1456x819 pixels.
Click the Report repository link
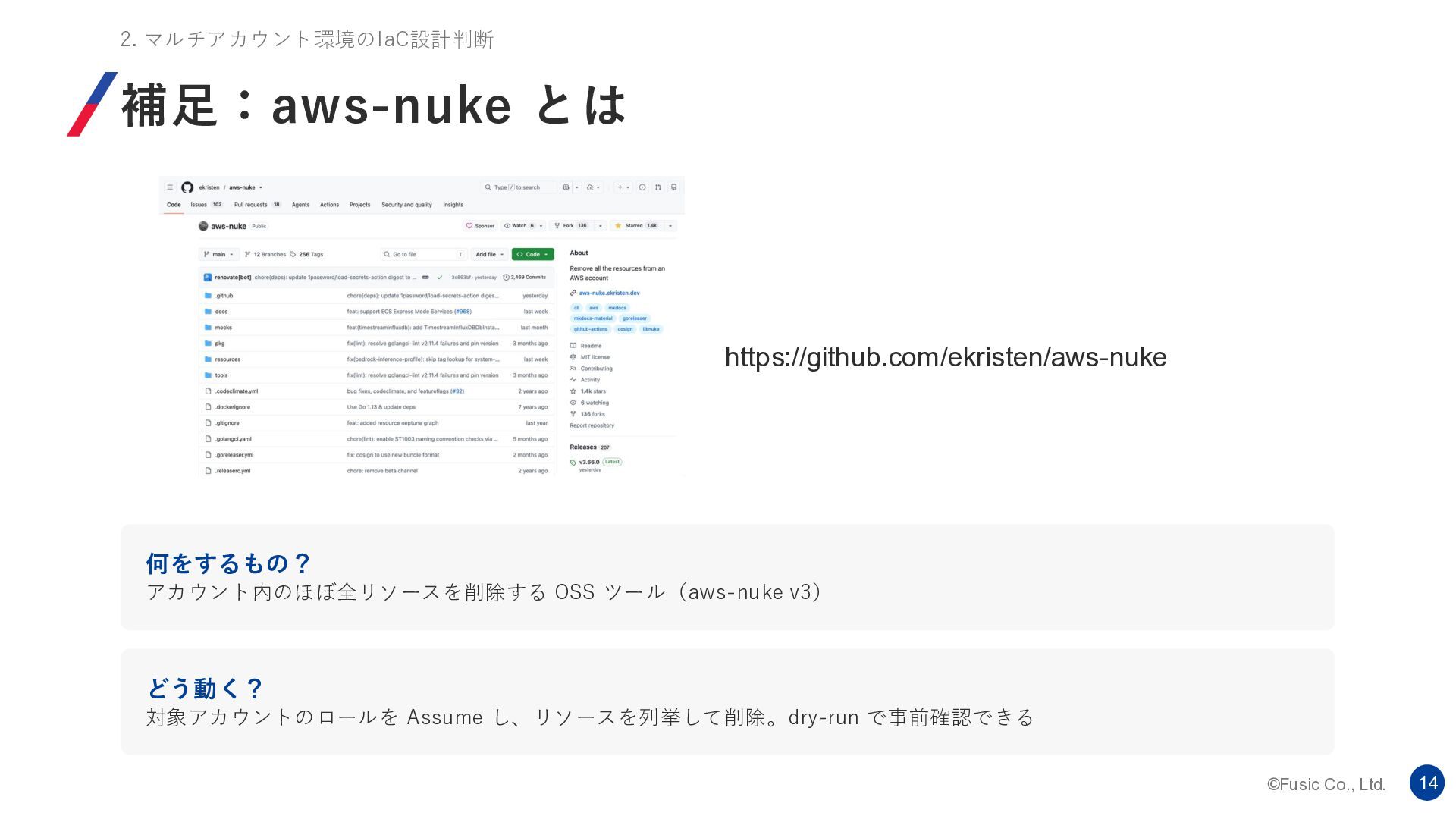(x=592, y=425)
